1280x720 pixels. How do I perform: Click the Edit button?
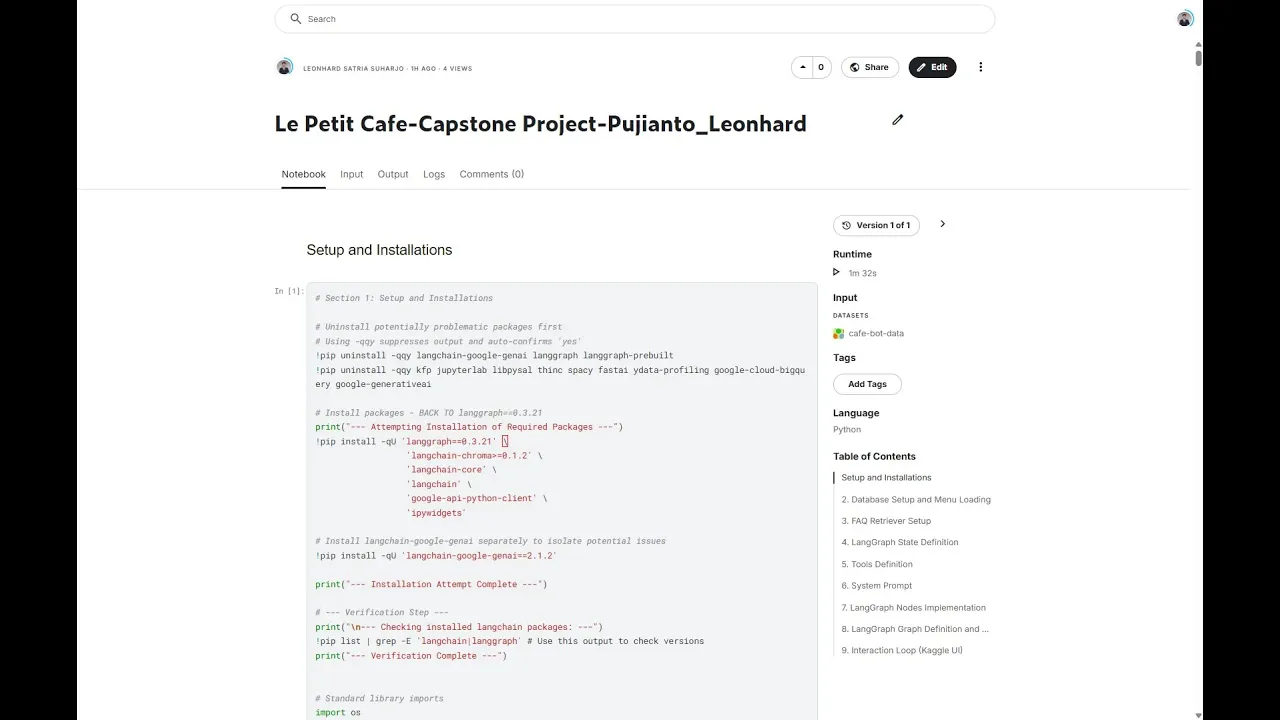pos(932,67)
